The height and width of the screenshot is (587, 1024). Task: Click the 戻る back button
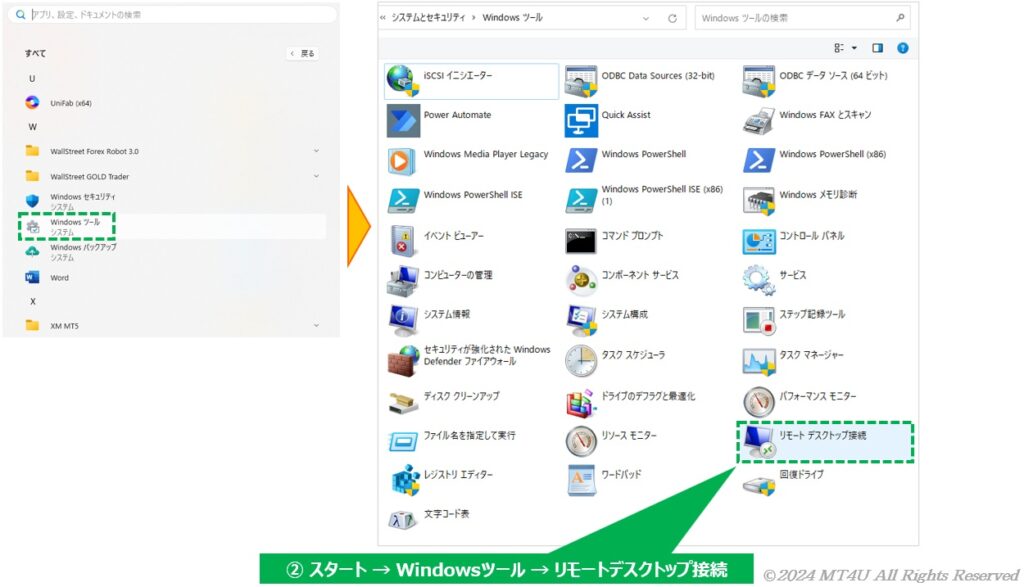pos(303,54)
